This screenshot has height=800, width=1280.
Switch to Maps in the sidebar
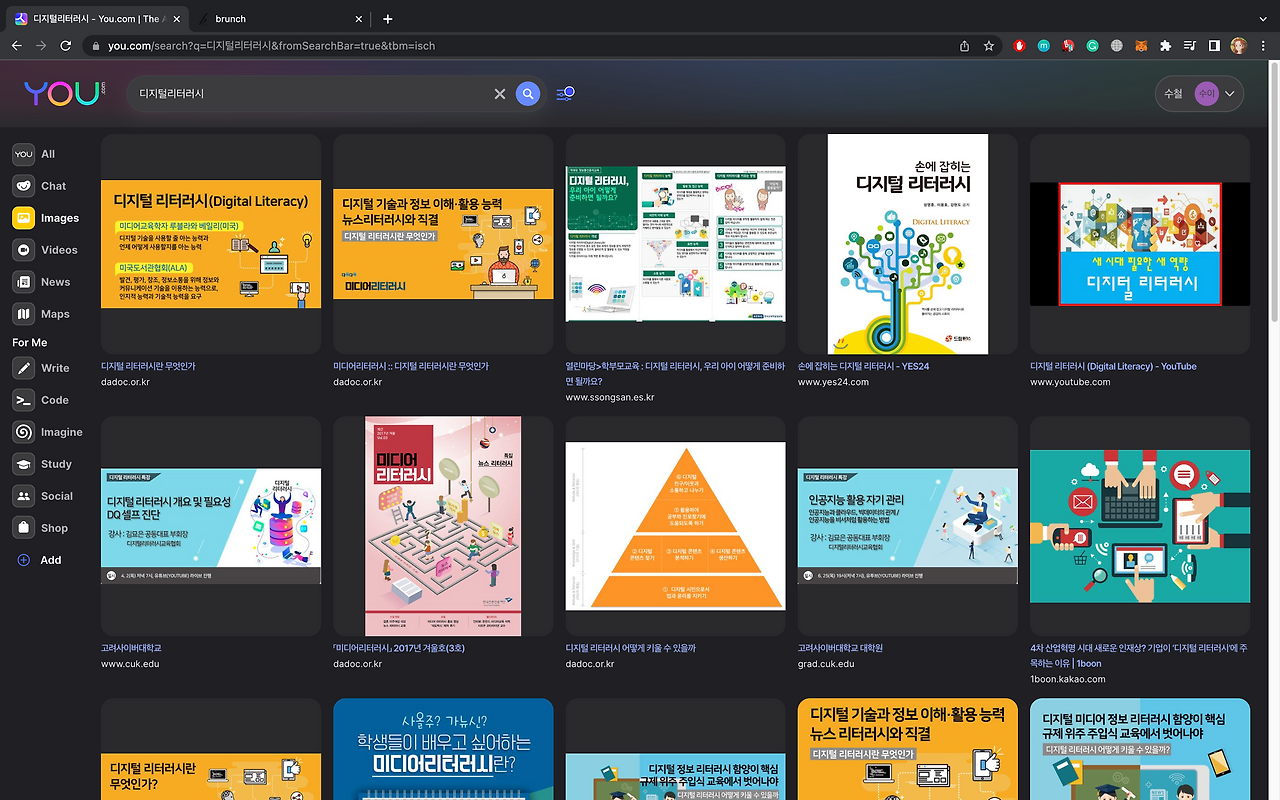click(42, 314)
